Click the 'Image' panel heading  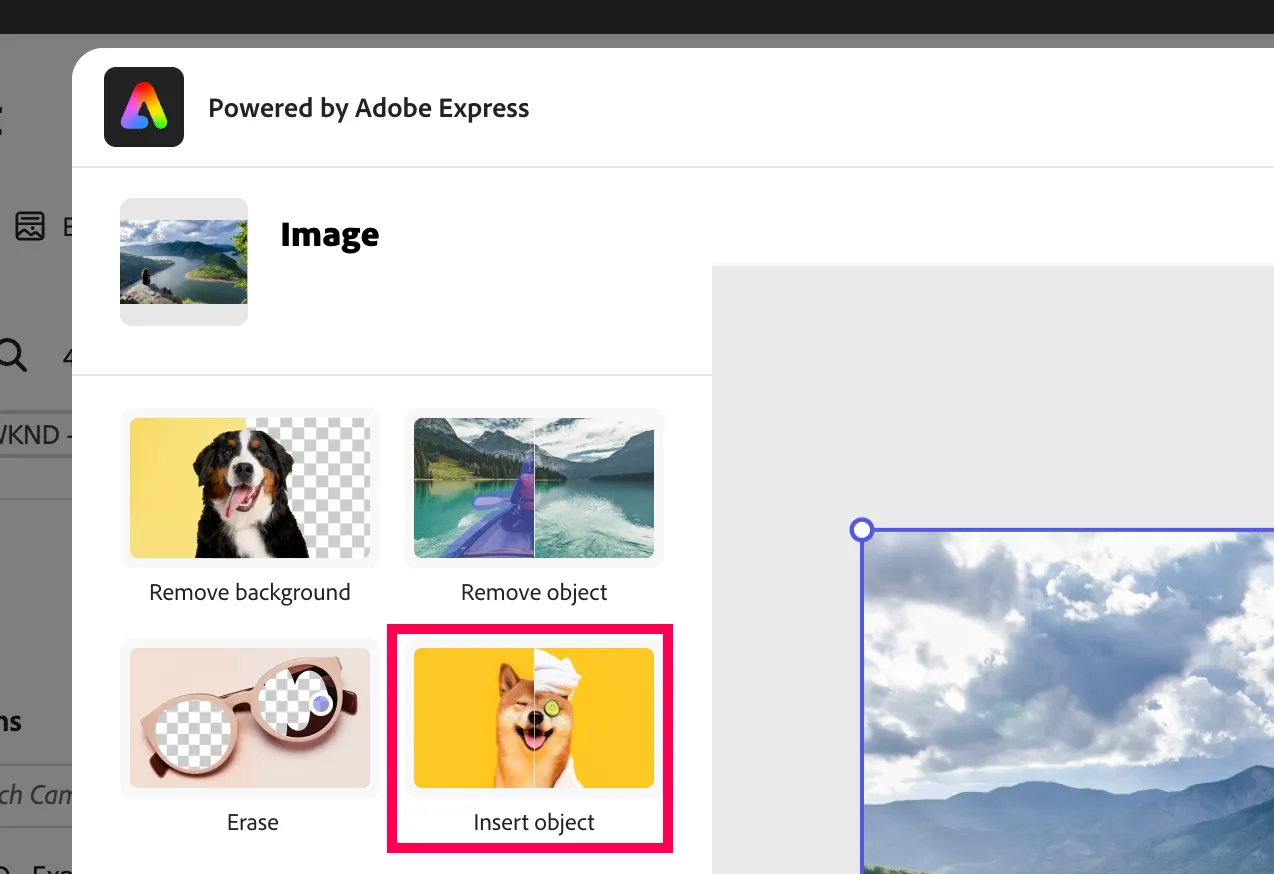click(330, 234)
